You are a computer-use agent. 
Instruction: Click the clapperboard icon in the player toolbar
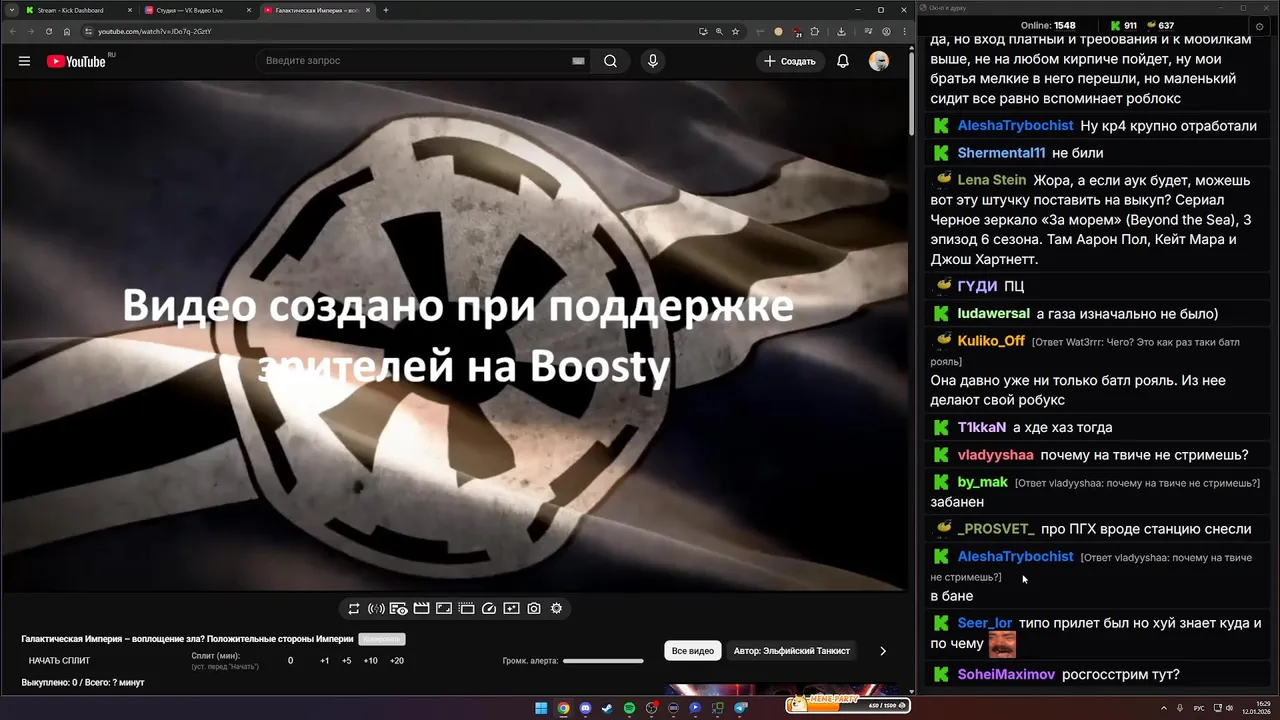(421, 608)
